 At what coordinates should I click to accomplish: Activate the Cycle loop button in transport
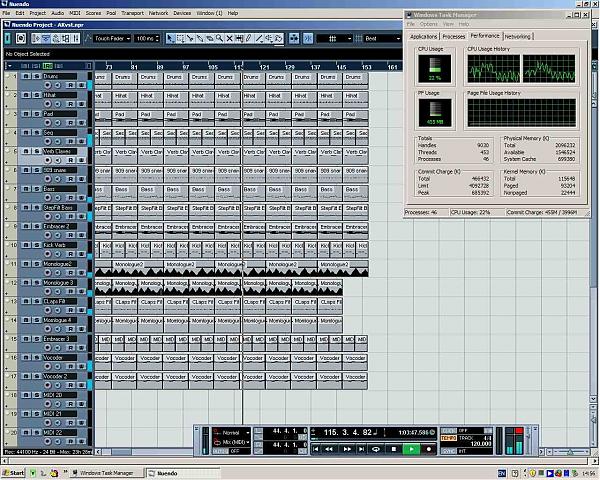[376, 449]
